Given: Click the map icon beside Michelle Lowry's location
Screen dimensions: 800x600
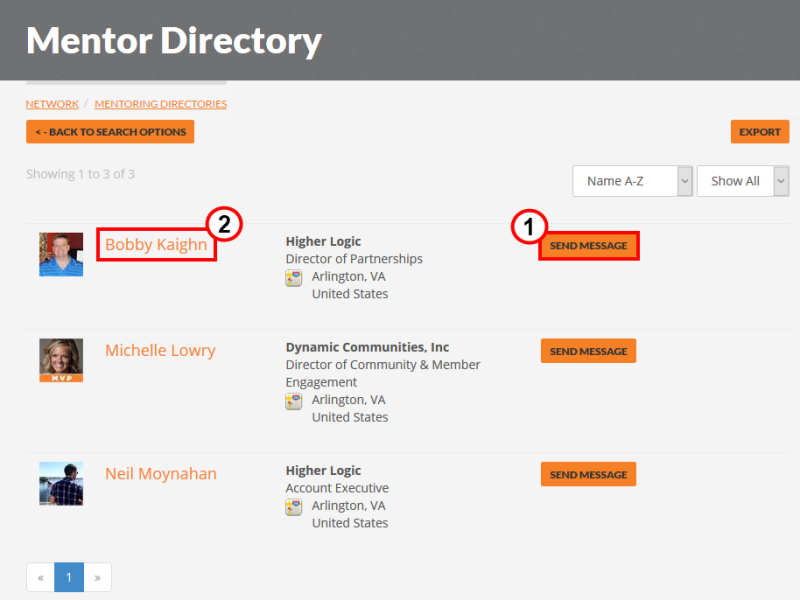Looking at the screenshot, I should (x=293, y=402).
